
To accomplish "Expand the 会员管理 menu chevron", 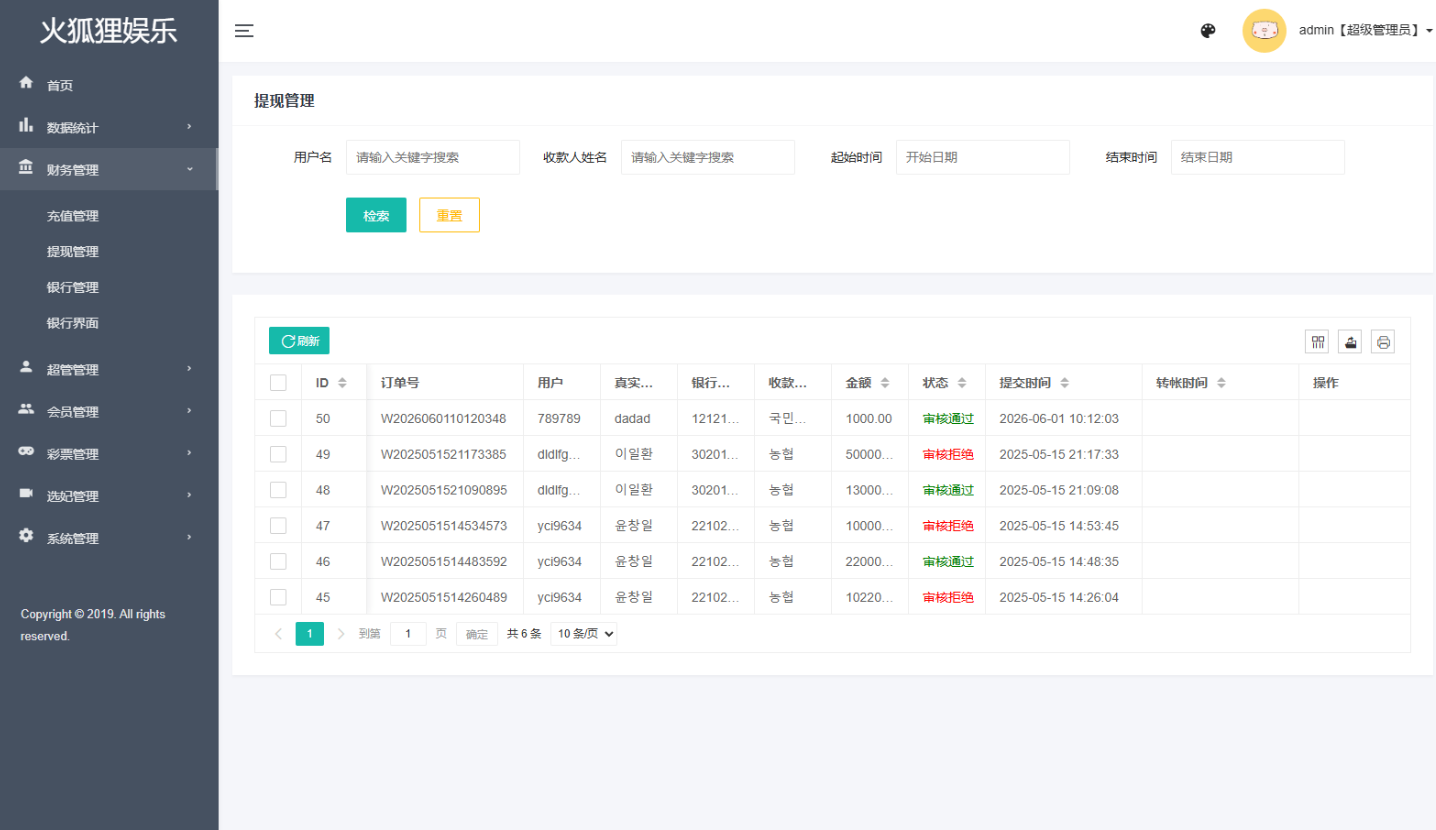I will tap(189, 411).
